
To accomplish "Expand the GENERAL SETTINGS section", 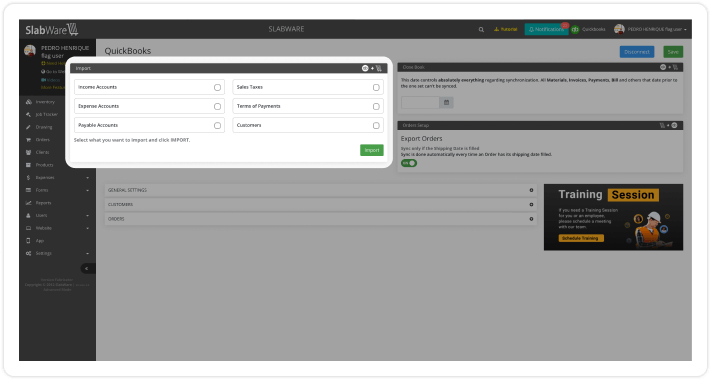I will pyautogui.click(x=321, y=190).
